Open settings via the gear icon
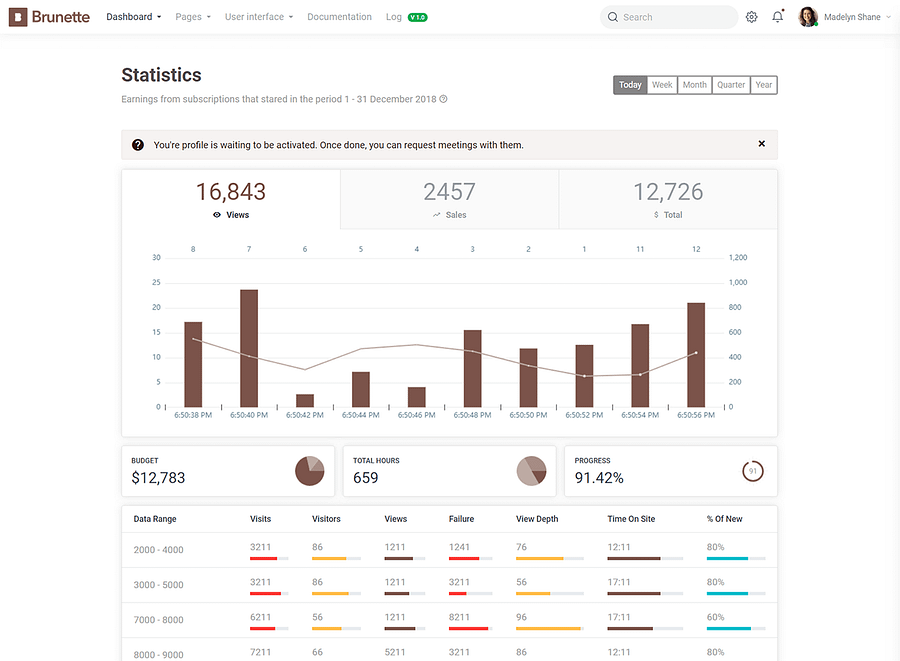The image size is (900, 661). tap(751, 17)
